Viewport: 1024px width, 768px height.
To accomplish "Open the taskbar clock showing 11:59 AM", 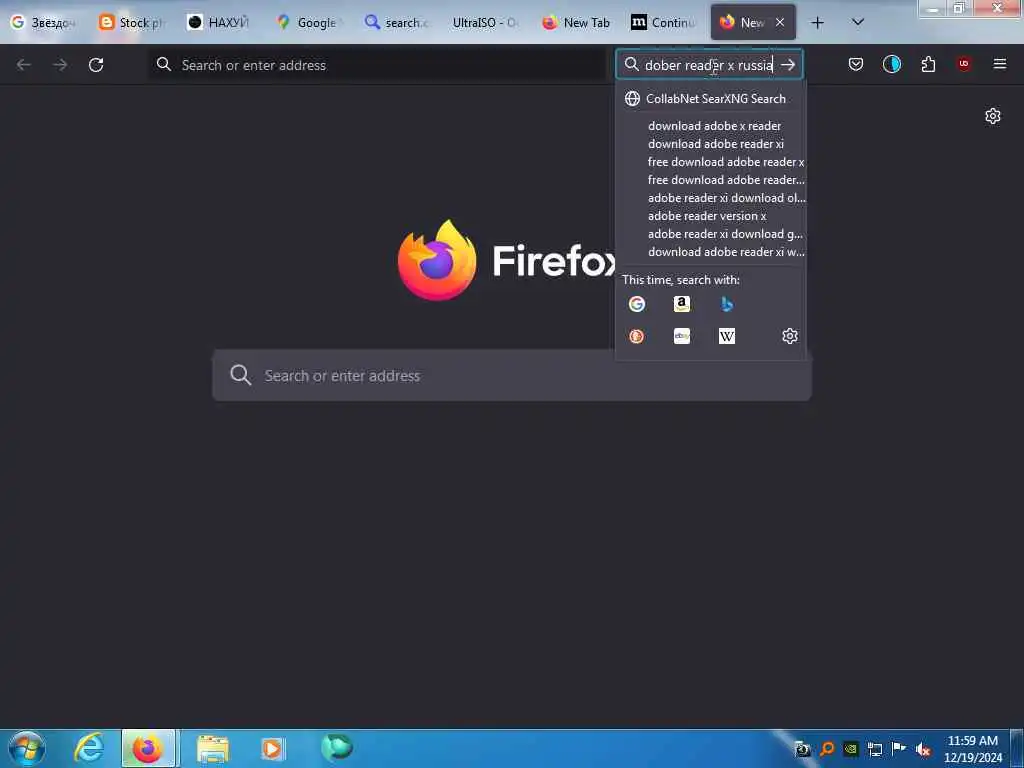I will click(x=973, y=748).
